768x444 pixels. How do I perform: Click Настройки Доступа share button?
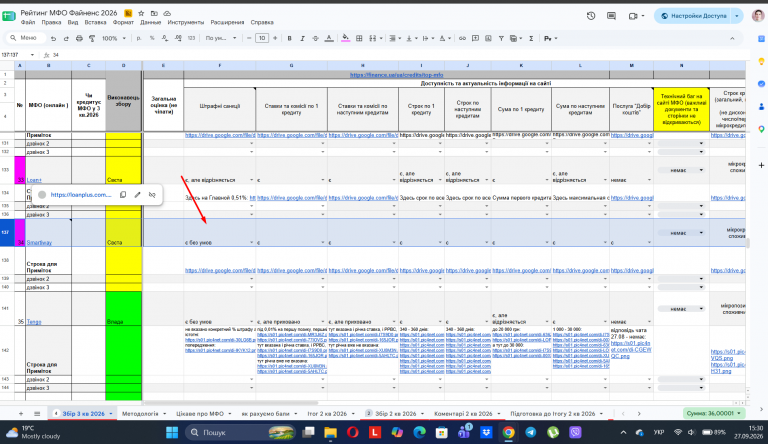point(694,16)
